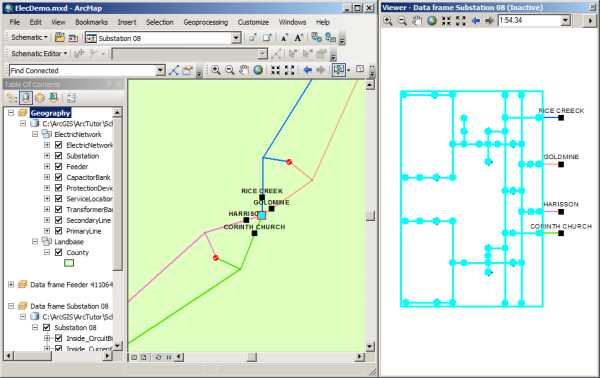The width and height of the screenshot is (600, 378).
Task: Click the trace network tool icon beside Find Connected
Action: pyautogui.click(x=174, y=70)
